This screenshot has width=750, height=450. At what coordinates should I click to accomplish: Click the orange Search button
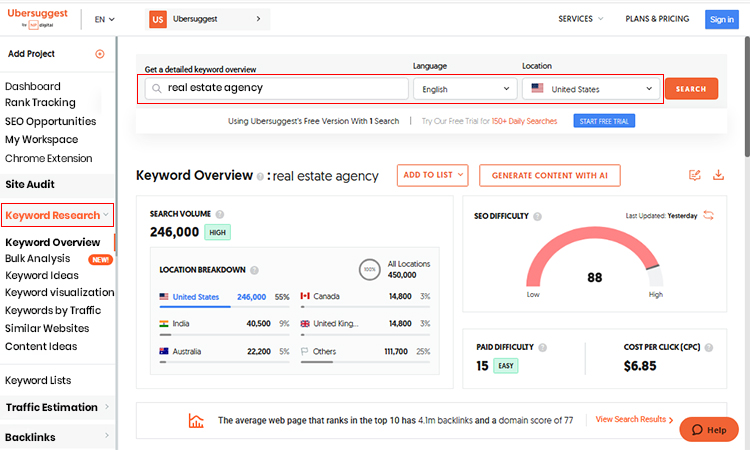click(x=691, y=89)
